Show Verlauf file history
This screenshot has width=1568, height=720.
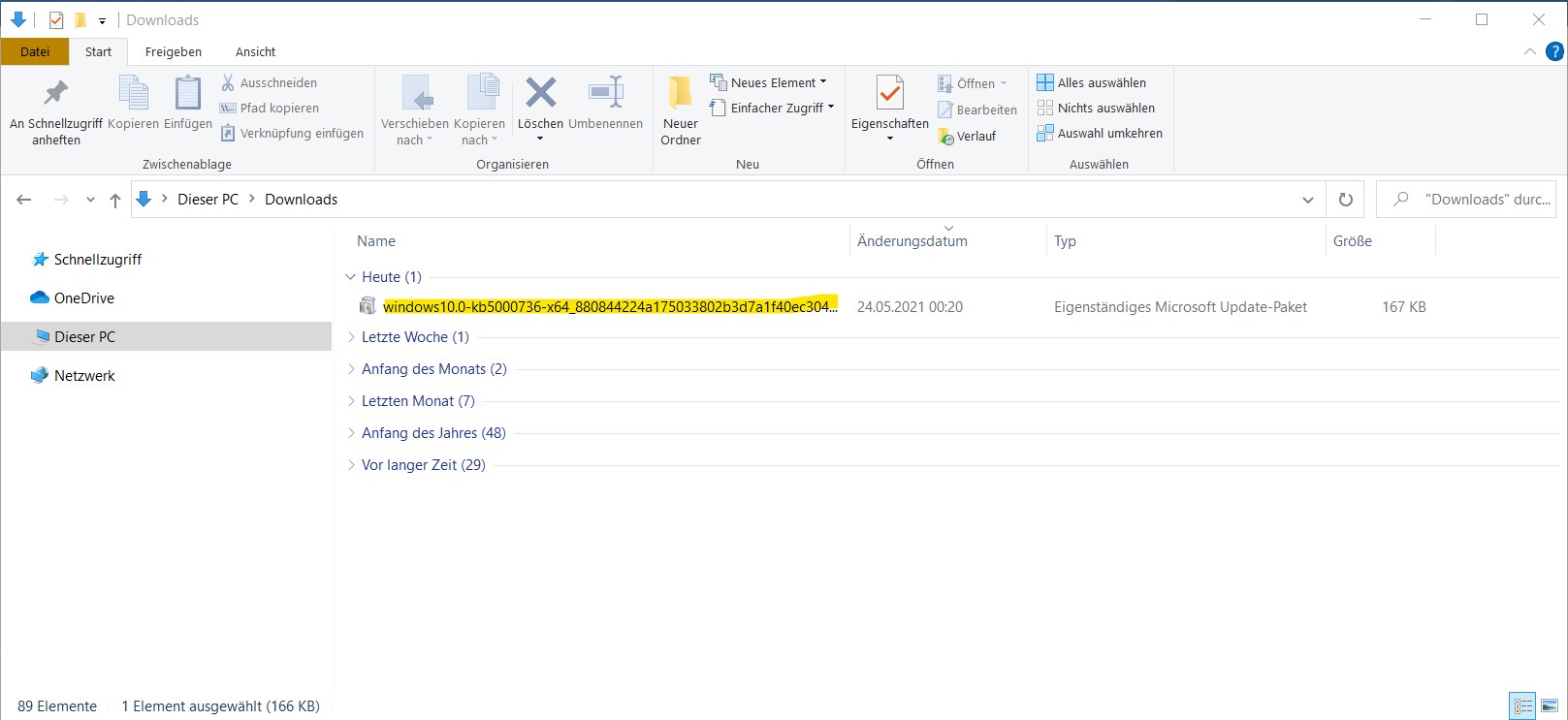(x=967, y=136)
